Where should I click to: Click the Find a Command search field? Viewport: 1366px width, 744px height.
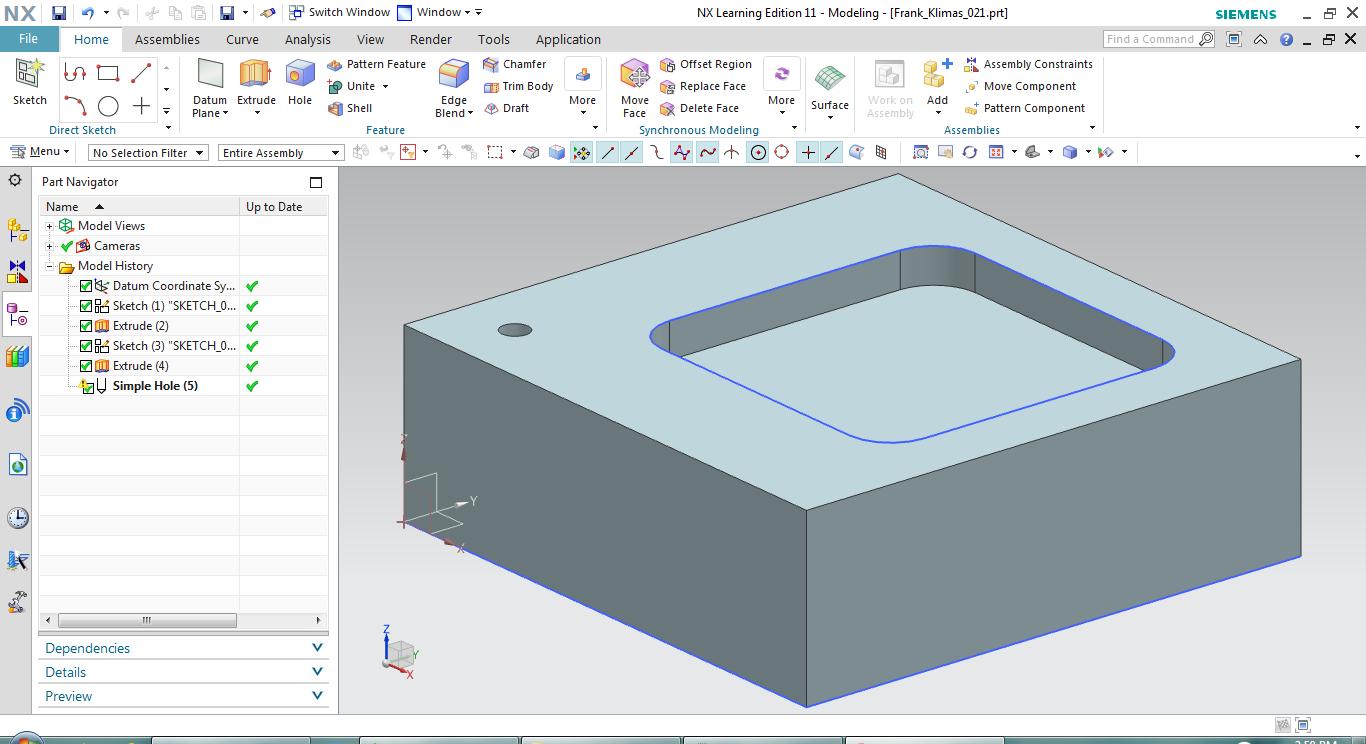coord(1150,39)
